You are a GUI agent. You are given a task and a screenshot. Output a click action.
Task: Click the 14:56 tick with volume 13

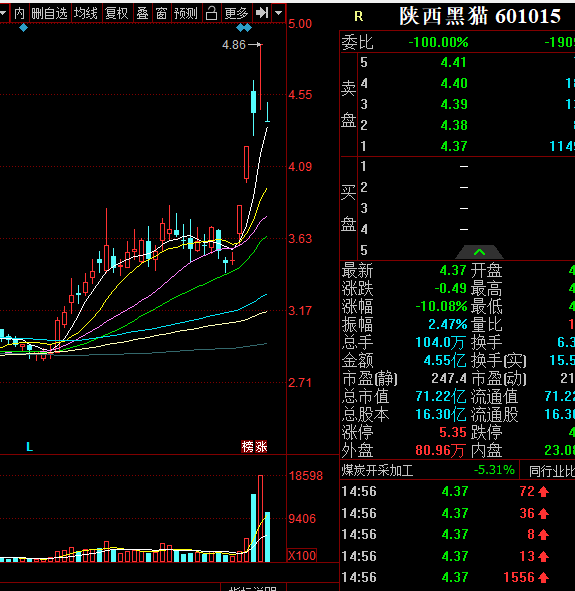[458, 556]
